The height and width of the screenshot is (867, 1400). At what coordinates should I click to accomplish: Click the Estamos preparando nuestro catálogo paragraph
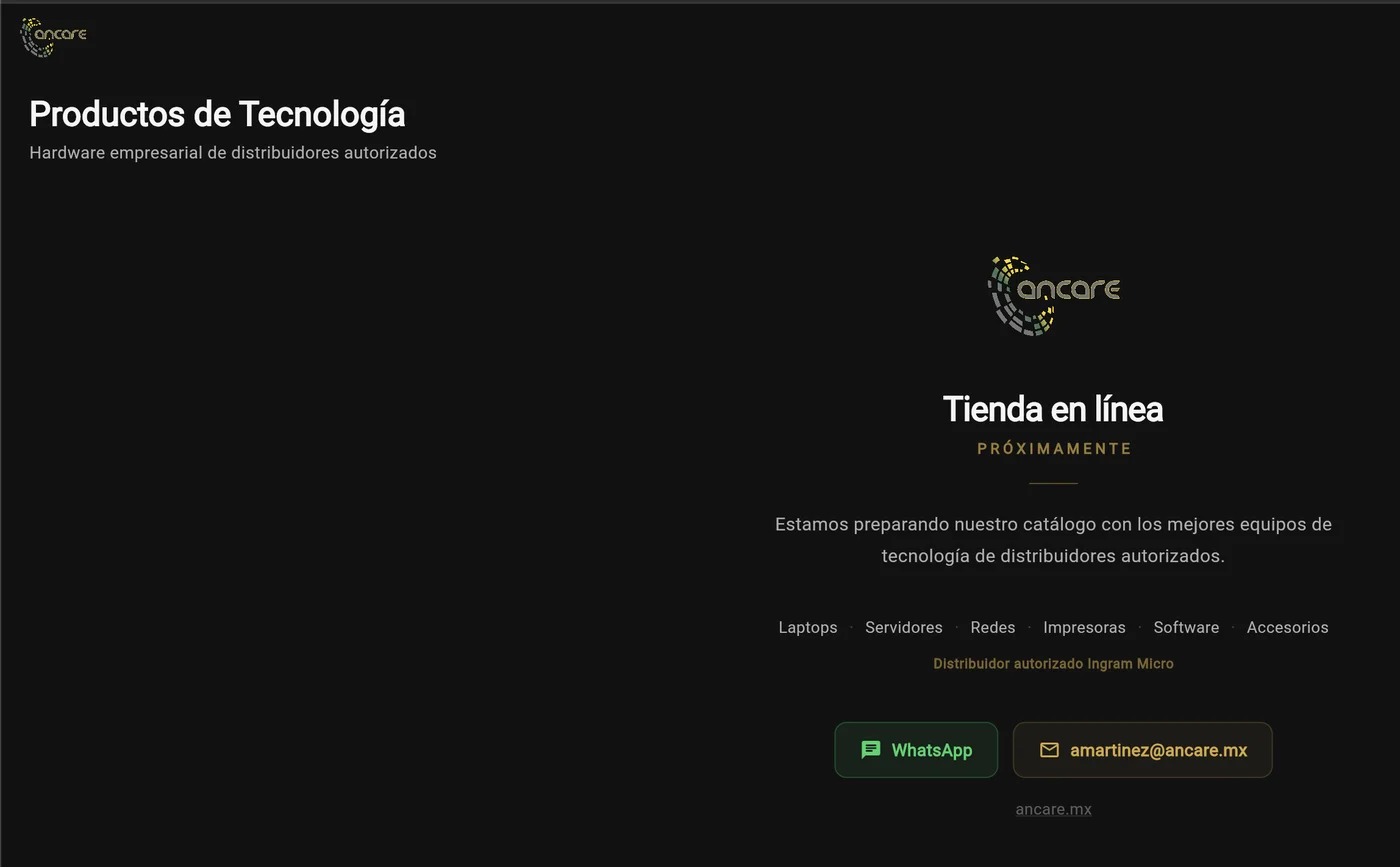click(1053, 540)
